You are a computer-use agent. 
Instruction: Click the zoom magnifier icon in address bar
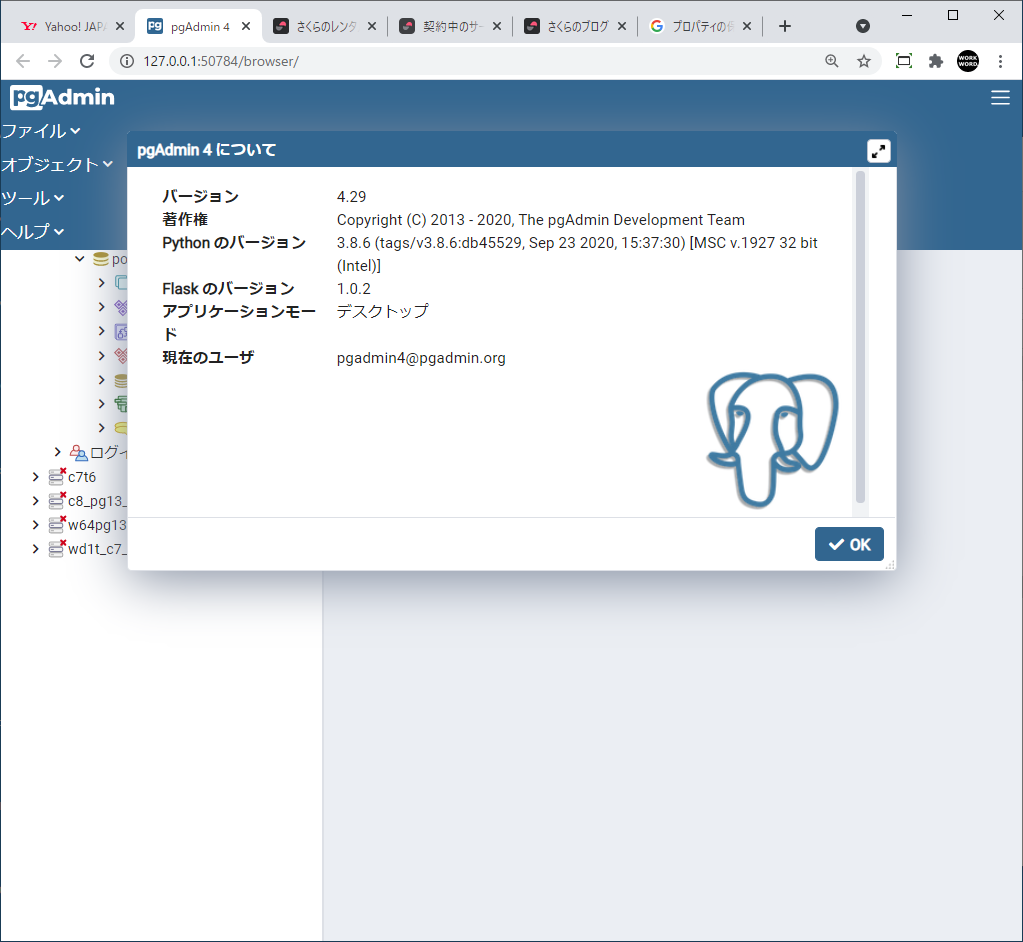[832, 61]
